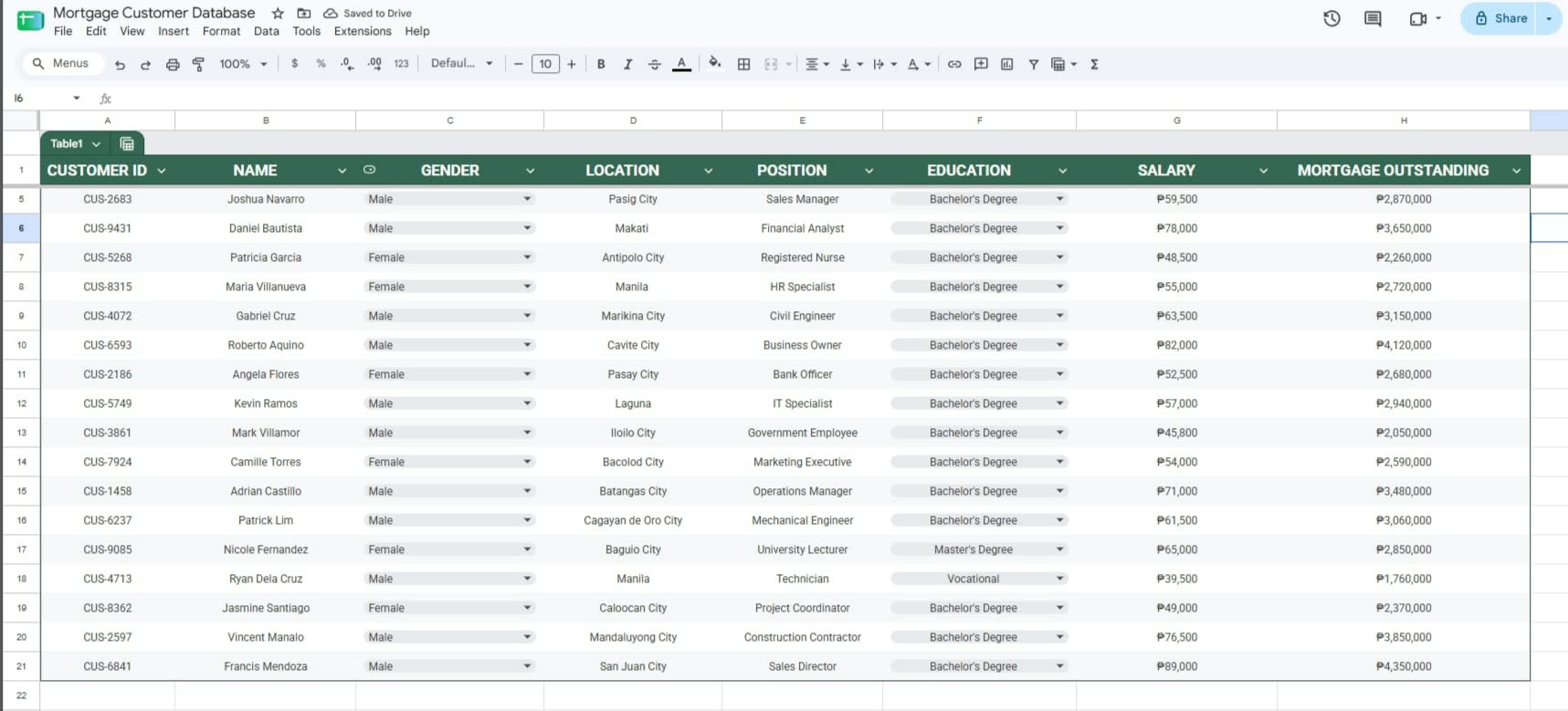Screen dimensions: 1568x711
Task: Show all comments panel
Action: 1373,18
